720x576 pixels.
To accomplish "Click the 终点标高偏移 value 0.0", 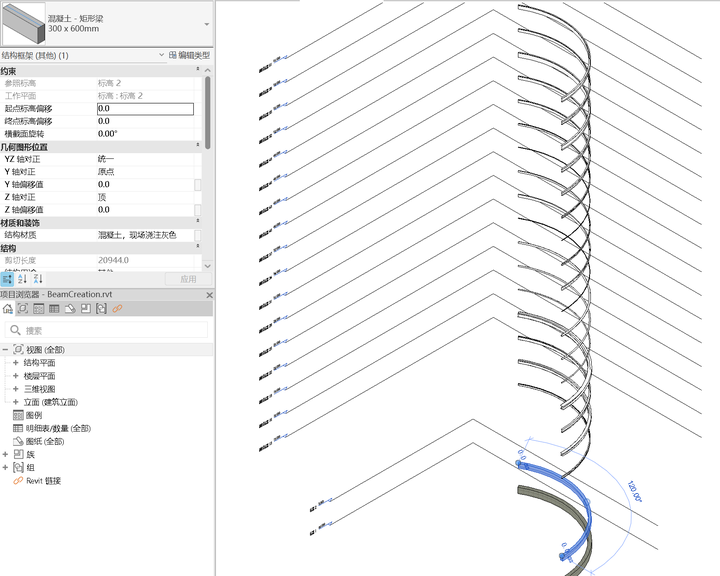I will coord(104,121).
